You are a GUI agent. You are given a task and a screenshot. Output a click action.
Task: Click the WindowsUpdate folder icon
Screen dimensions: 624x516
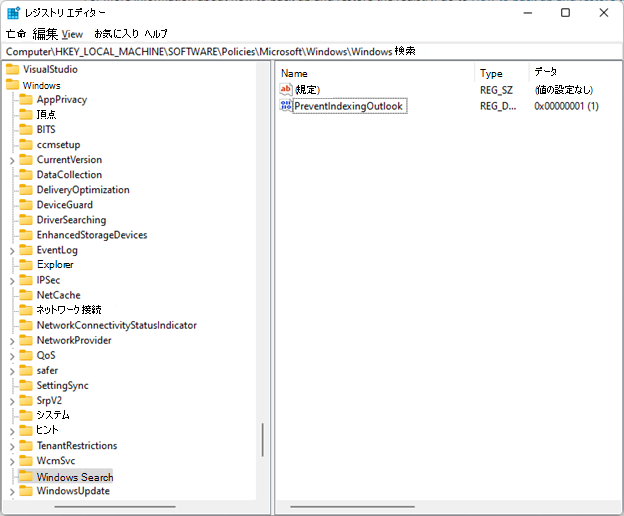[26, 491]
